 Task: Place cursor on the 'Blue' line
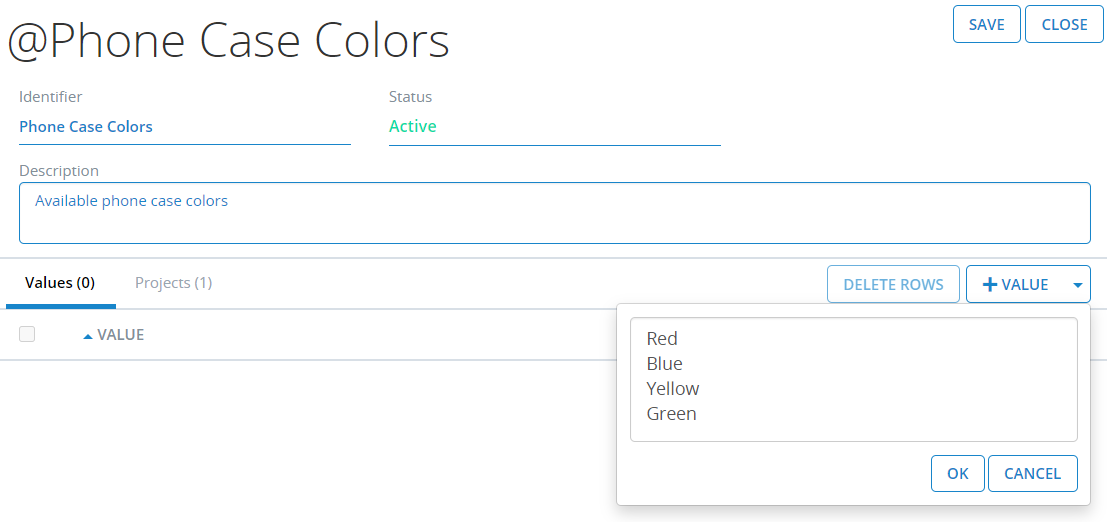point(665,364)
